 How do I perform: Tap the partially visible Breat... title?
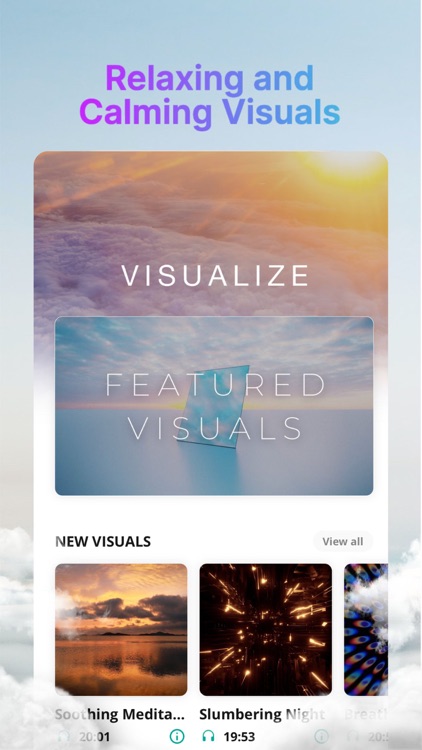366,714
